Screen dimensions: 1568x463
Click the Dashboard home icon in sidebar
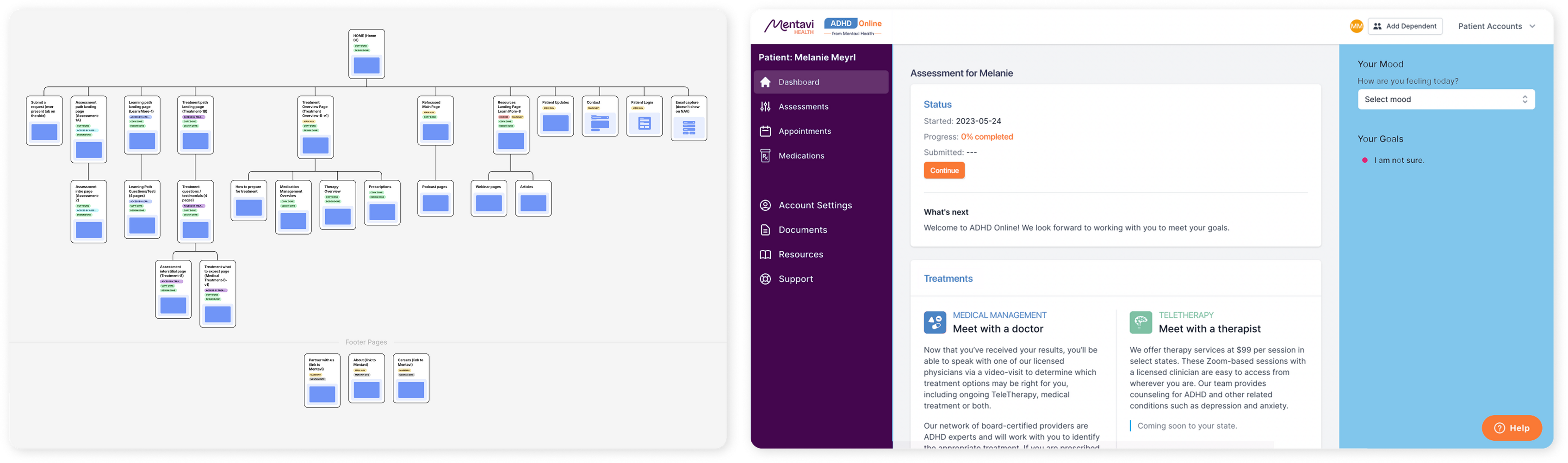pyautogui.click(x=766, y=82)
